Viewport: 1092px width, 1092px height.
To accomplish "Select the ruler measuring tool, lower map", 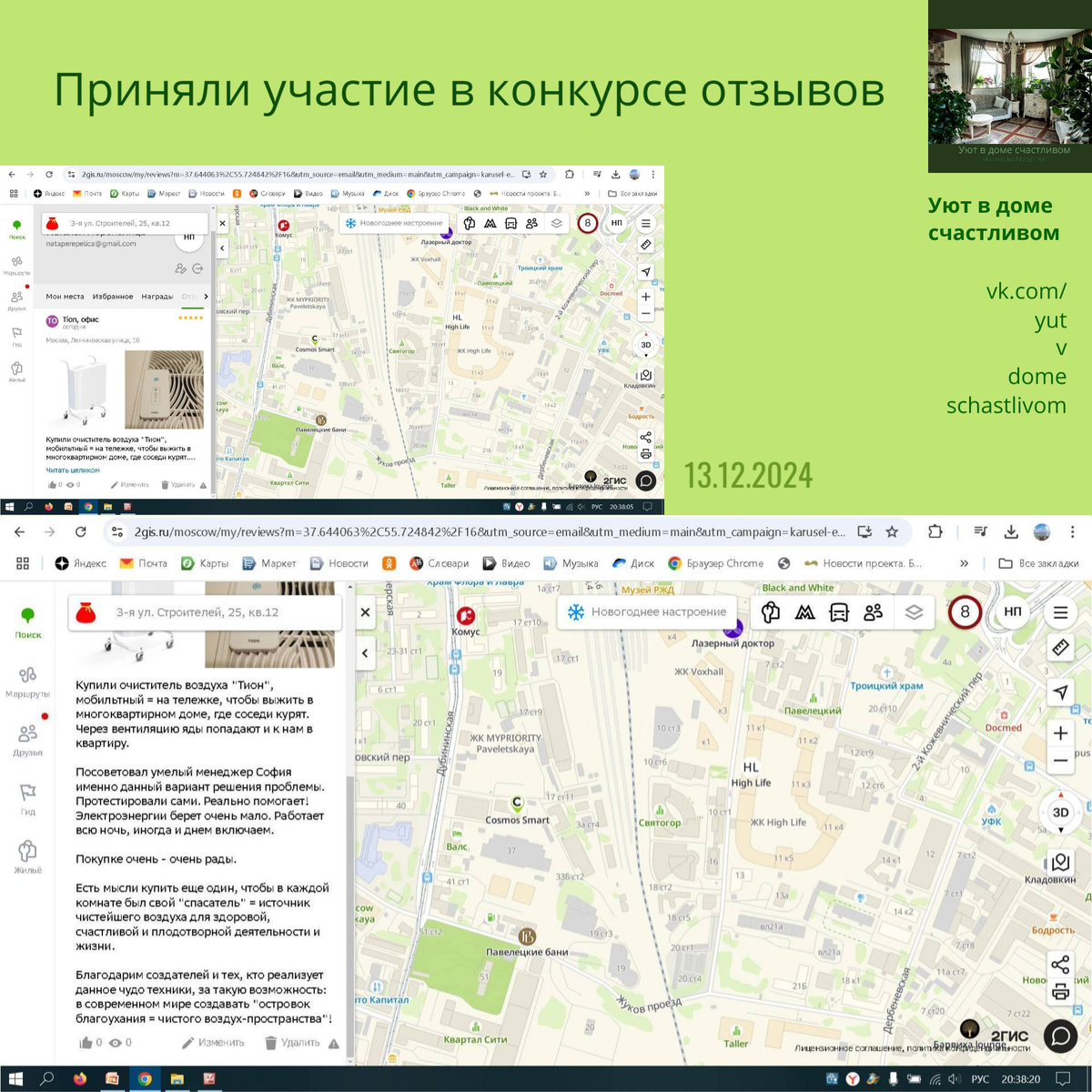I will tap(1060, 647).
